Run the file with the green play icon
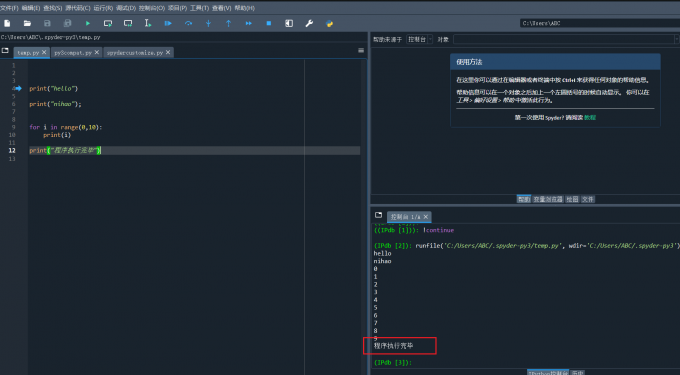Screen dimensions: 680x375 point(88,23)
